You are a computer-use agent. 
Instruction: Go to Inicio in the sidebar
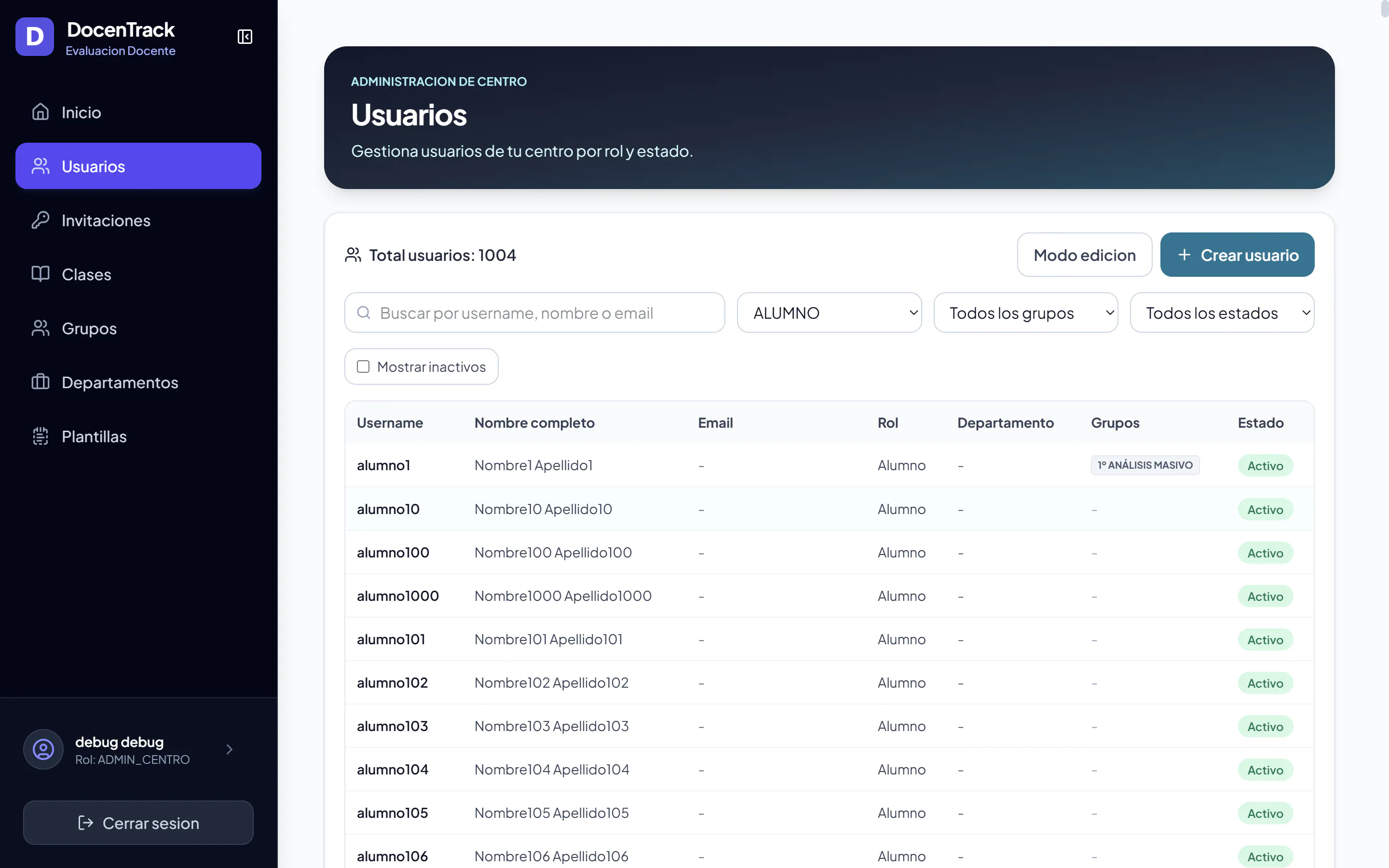pyautogui.click(x=138, y=112)
